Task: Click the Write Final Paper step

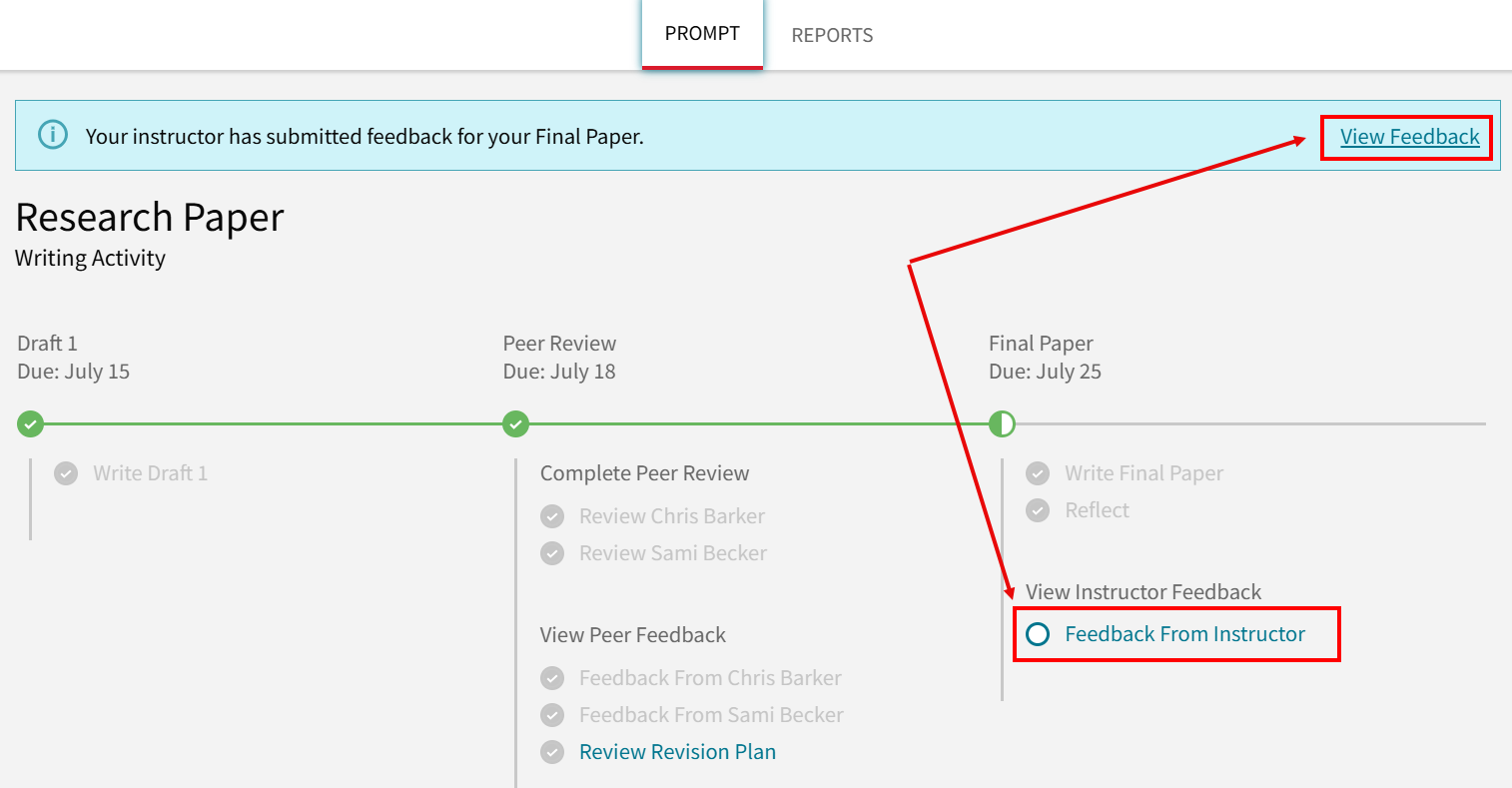Action: pyautogui.click(x=1143, y=473)
